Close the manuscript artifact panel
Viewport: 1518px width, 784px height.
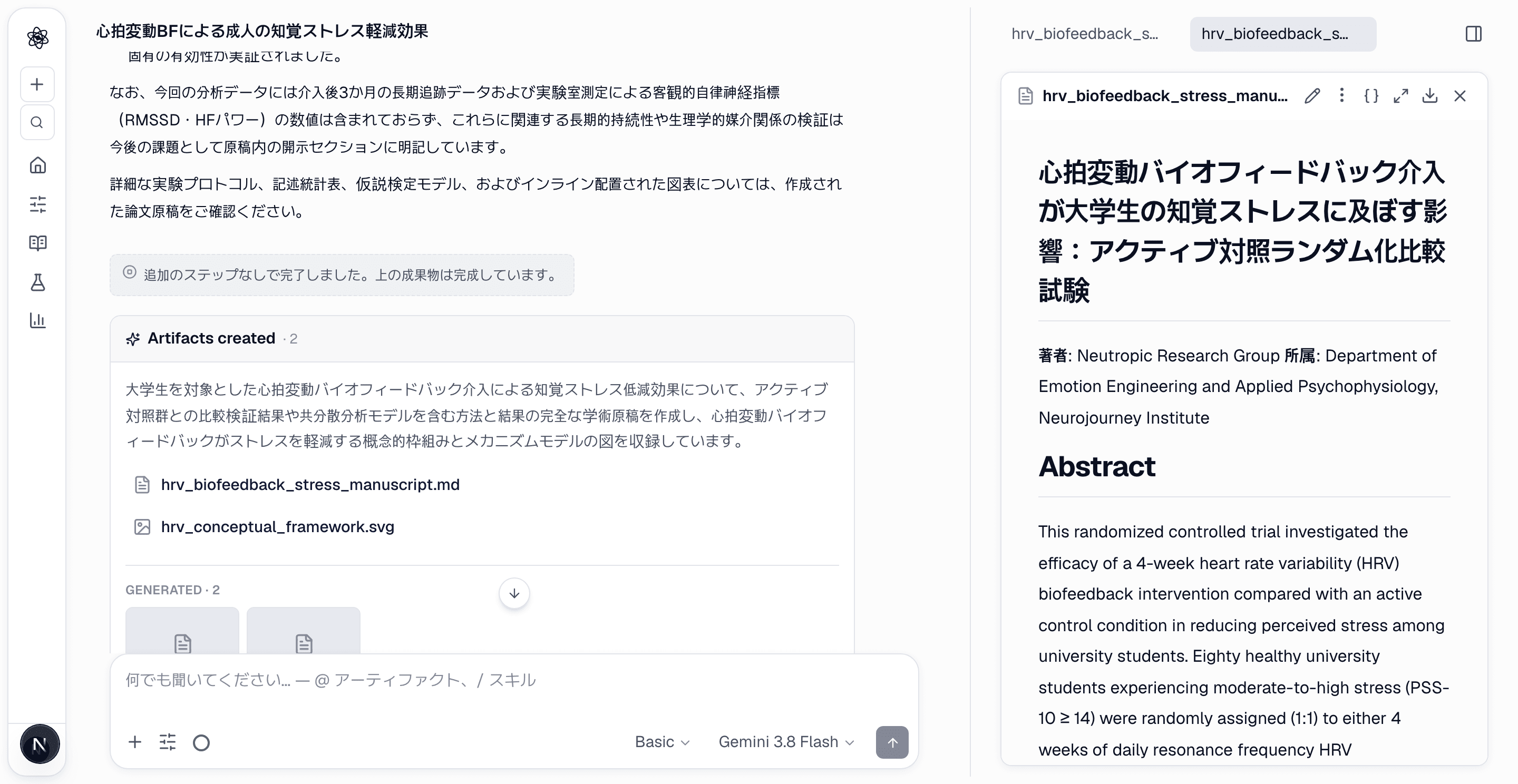(1459, 95)
